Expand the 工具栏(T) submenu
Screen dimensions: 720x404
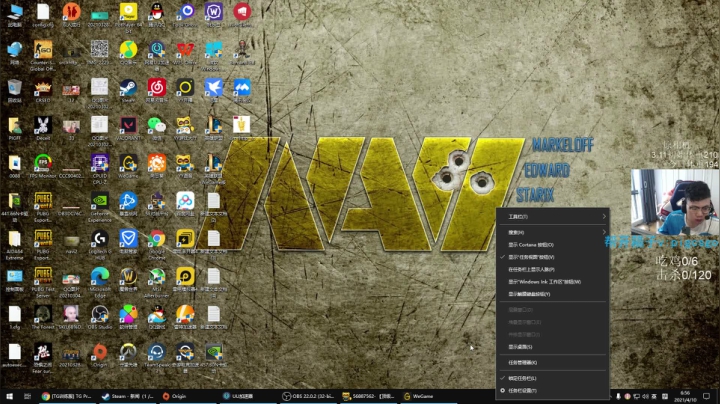[x=552, y=216]
